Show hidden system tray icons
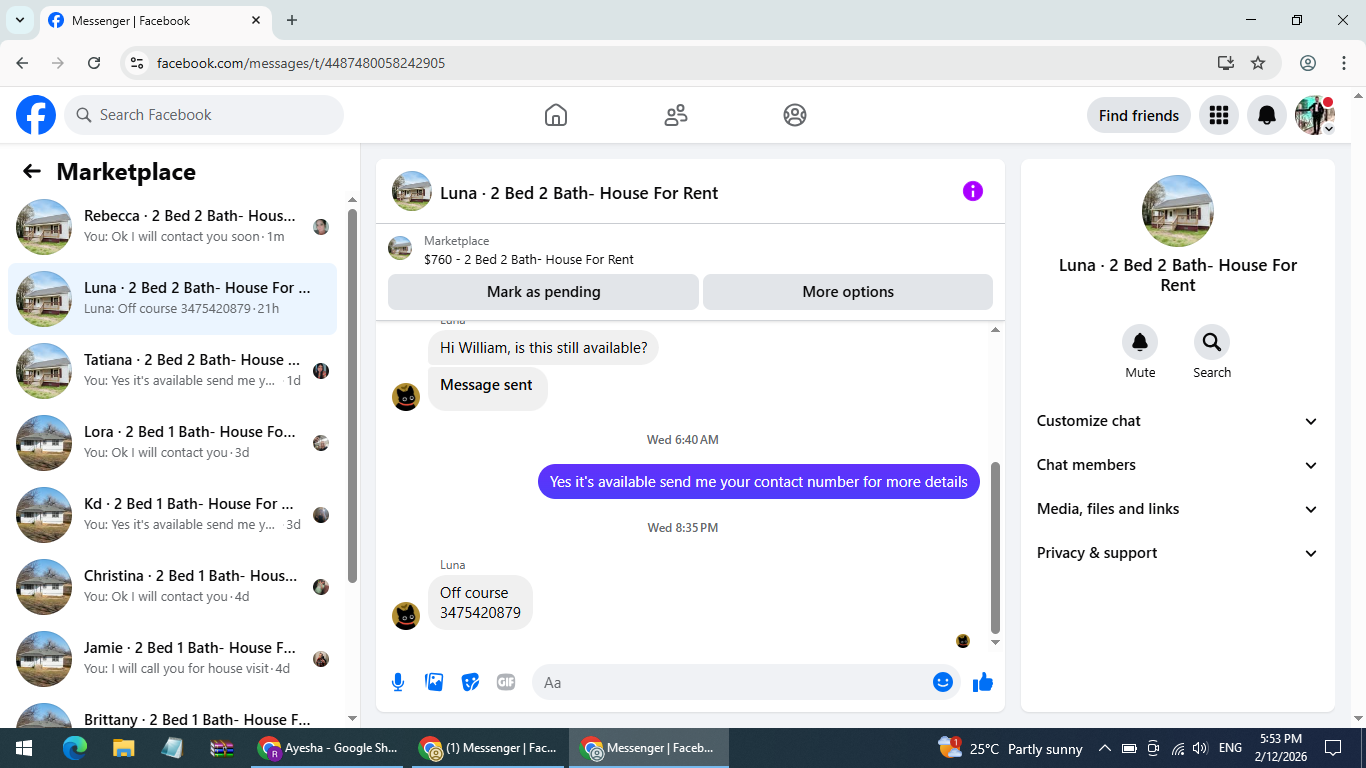 [x=1104, y=748]
